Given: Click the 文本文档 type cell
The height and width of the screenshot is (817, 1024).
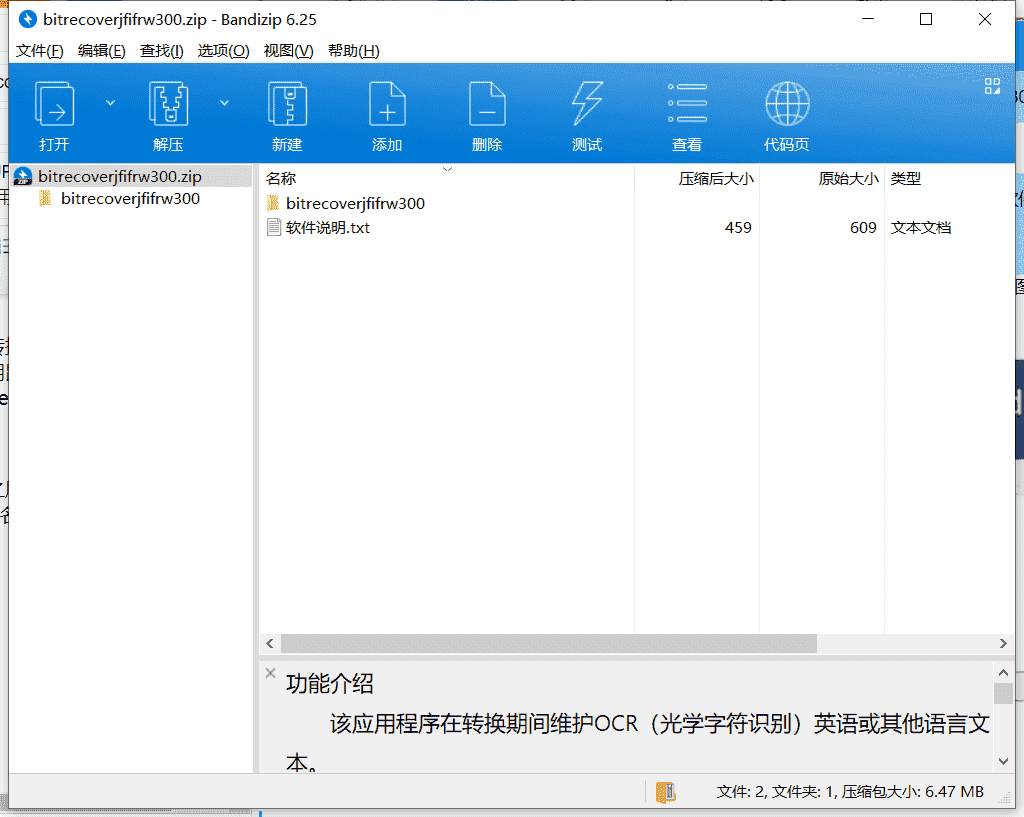Looking at the screenshot, I should pos(921,227).
